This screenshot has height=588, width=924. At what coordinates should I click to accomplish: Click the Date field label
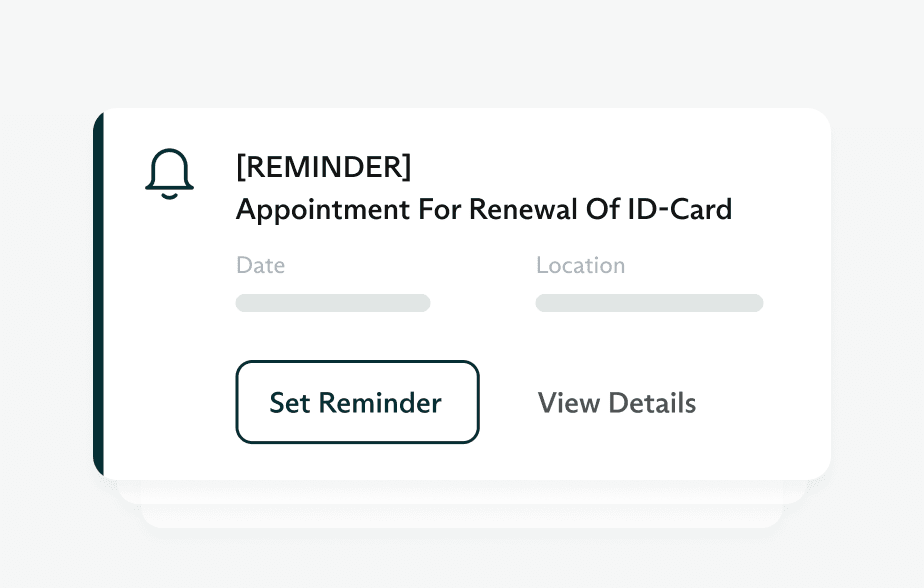coord(260,265)
